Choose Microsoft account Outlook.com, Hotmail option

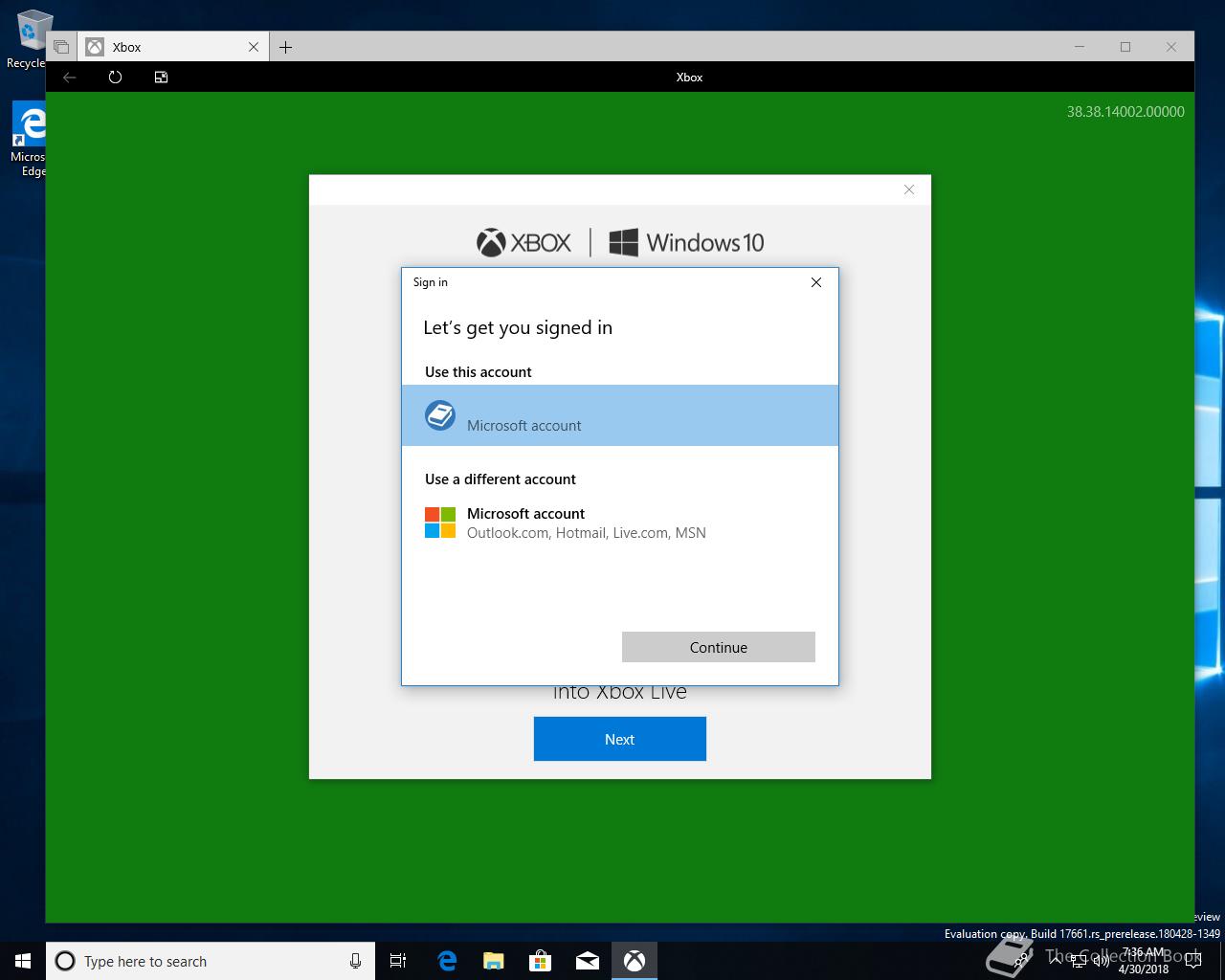pos(620,523)
